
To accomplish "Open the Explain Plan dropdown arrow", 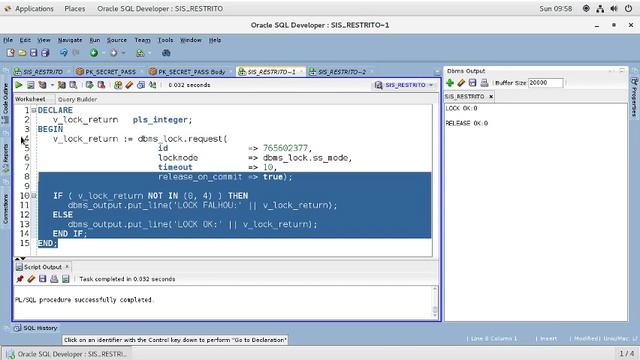I will (x=52, y=85).
